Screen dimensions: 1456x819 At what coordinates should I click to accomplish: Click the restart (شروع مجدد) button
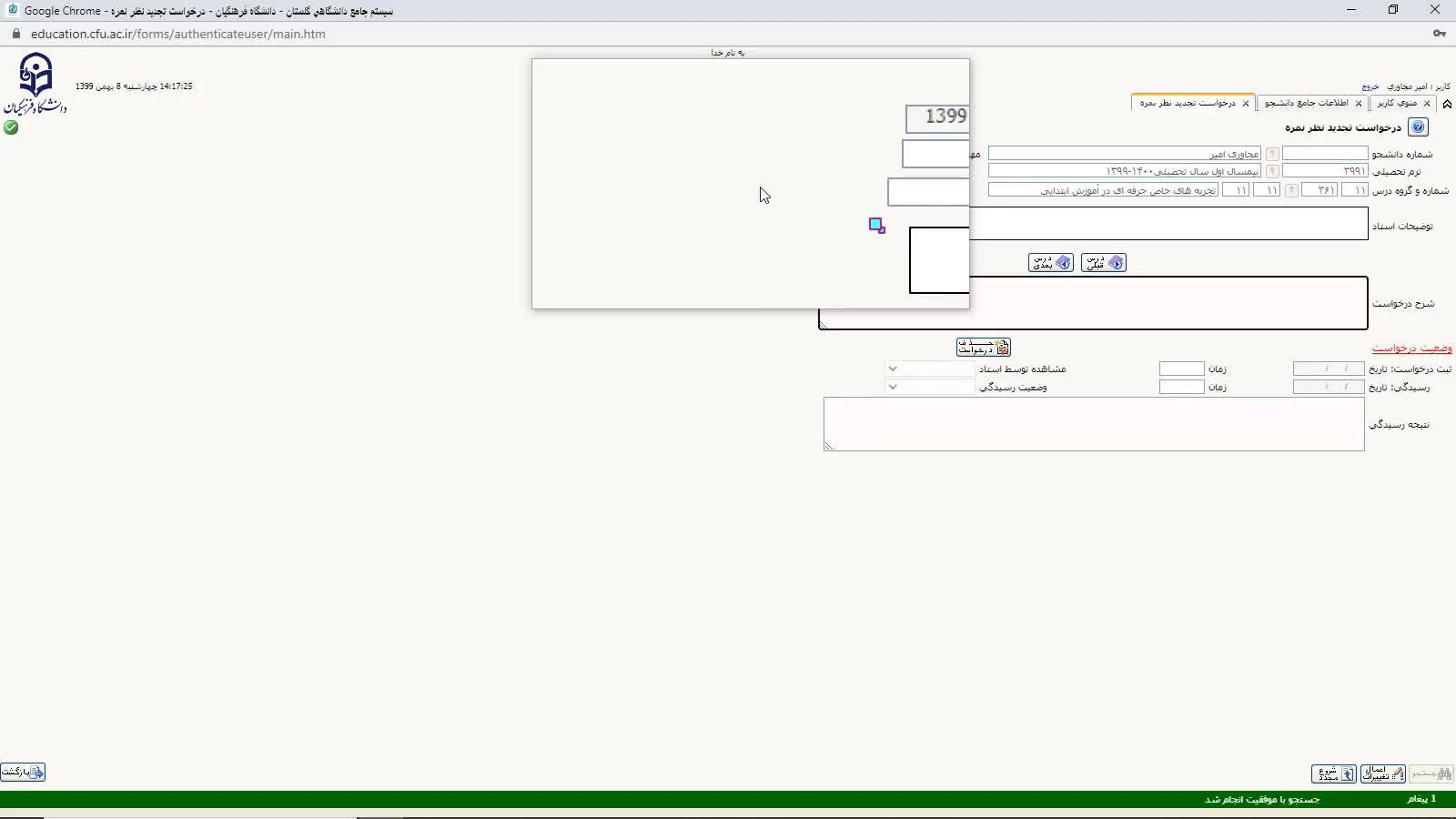(1333, 773)
